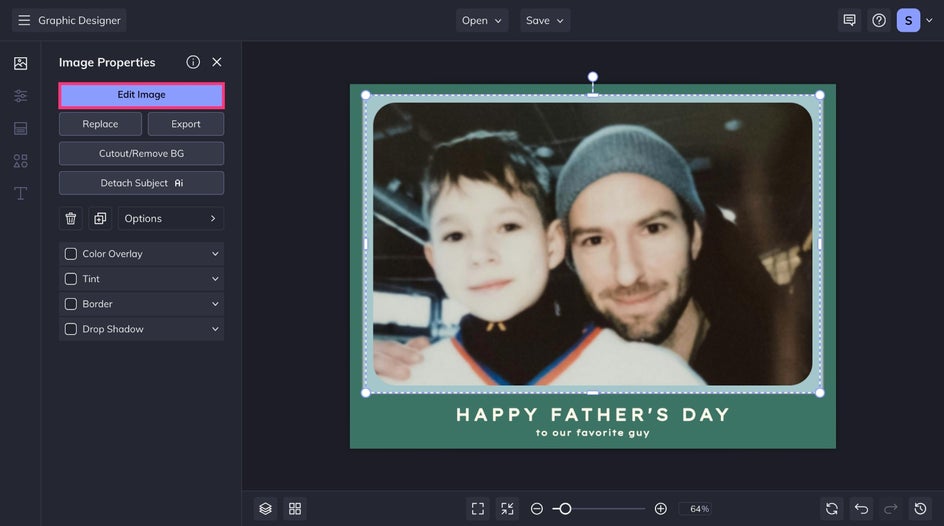Click the rotation handle above the image
Image resolution: width=944 pixels, height=526 pixels.
click(592, 77)
